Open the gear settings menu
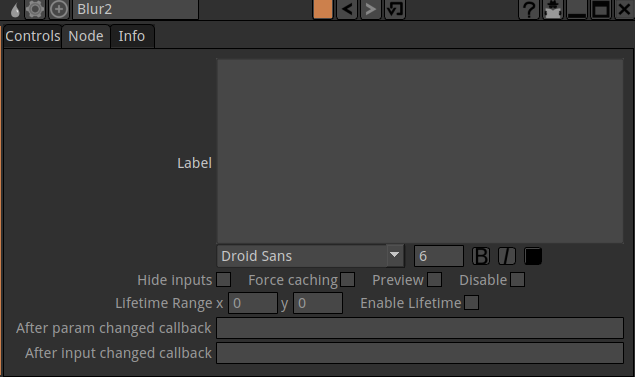Viewport: 635px width, 377px height. click(35, 9)
